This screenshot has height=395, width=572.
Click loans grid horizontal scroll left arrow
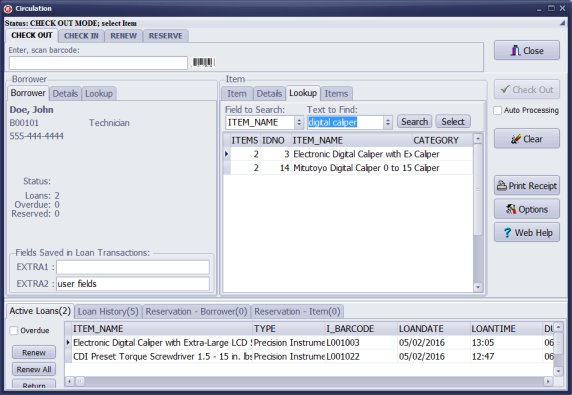(x=70, y=381)
